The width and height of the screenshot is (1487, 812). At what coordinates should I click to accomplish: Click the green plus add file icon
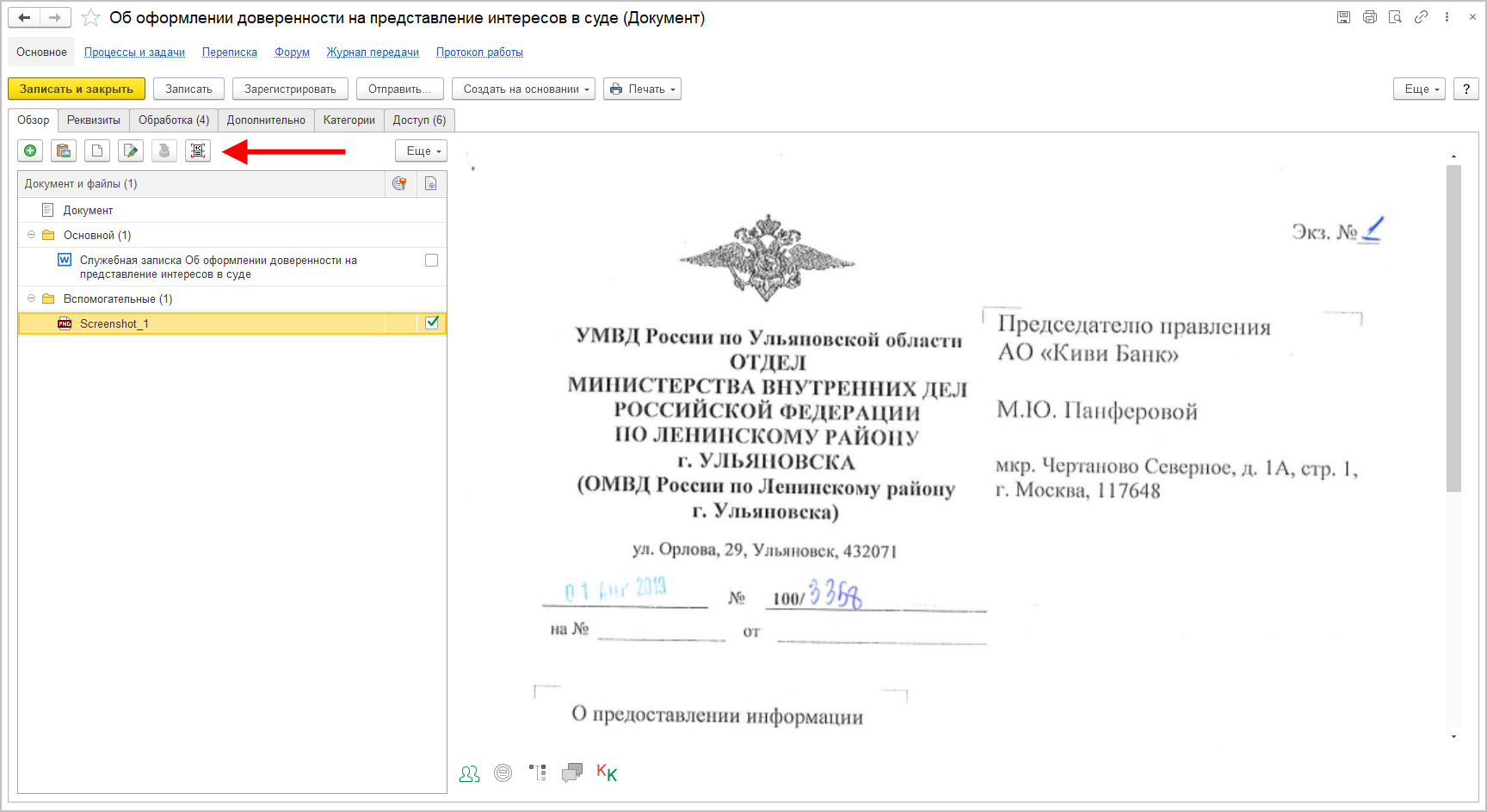[x=30, y=151]
